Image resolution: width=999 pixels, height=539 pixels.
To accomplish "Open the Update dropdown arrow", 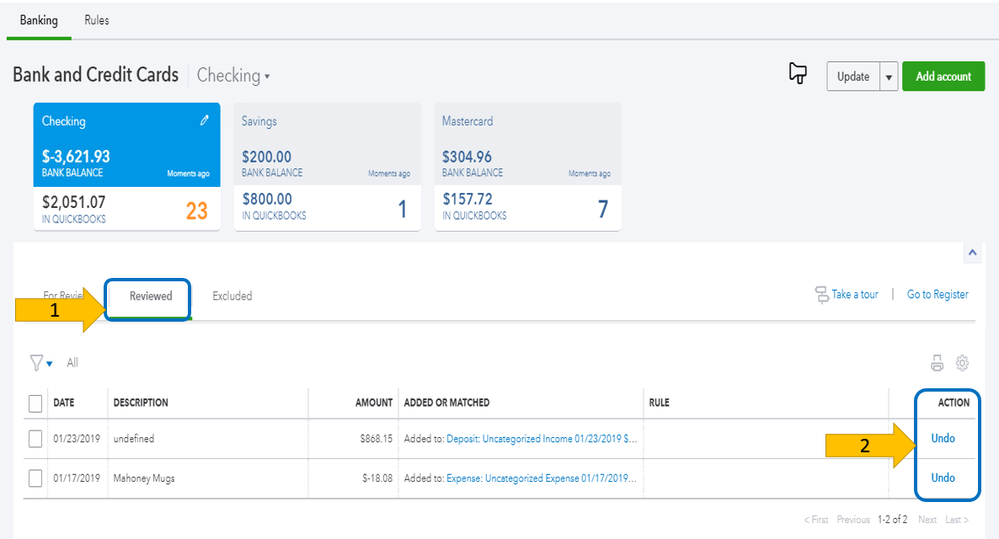I will [x=889, y=76].
